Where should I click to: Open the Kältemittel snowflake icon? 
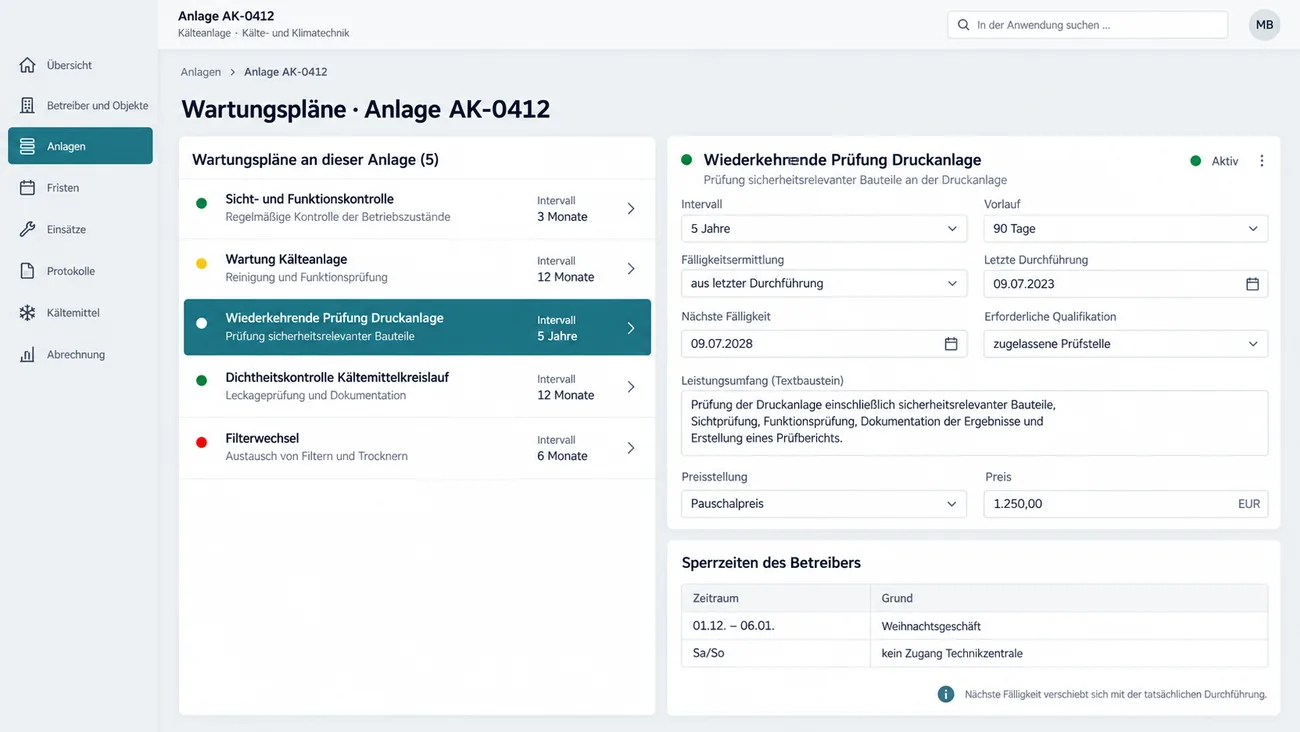[x=27, y=313]
